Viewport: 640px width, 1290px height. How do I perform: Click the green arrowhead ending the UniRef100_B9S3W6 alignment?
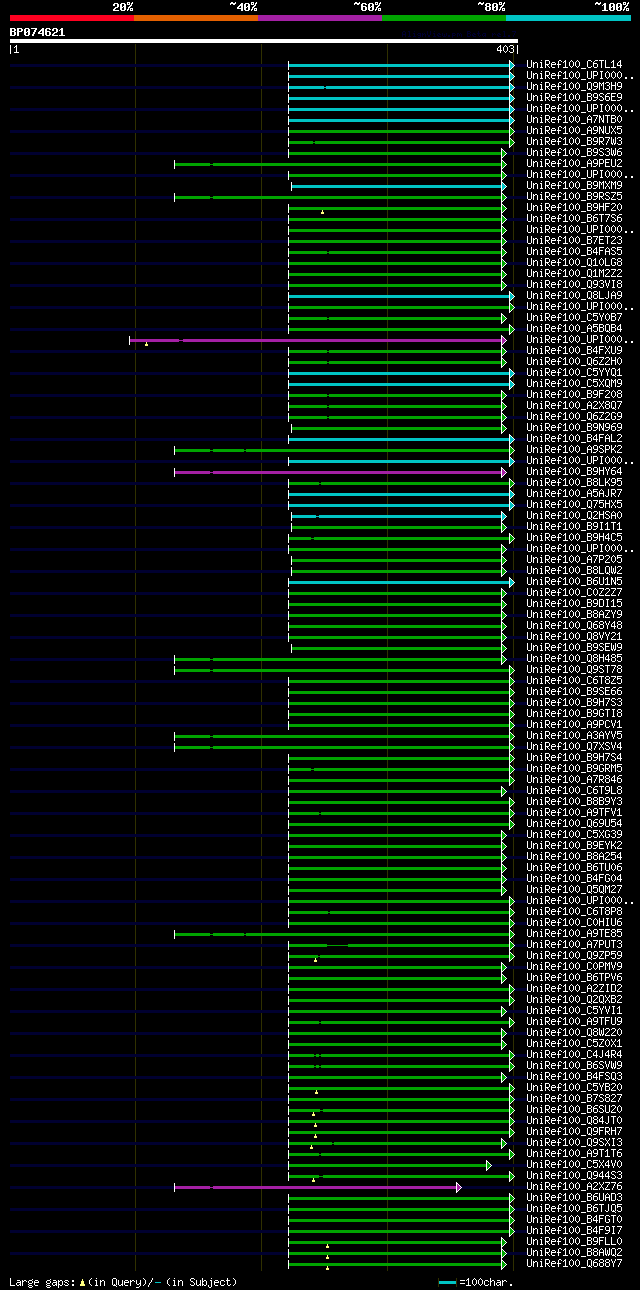[504, 153]
